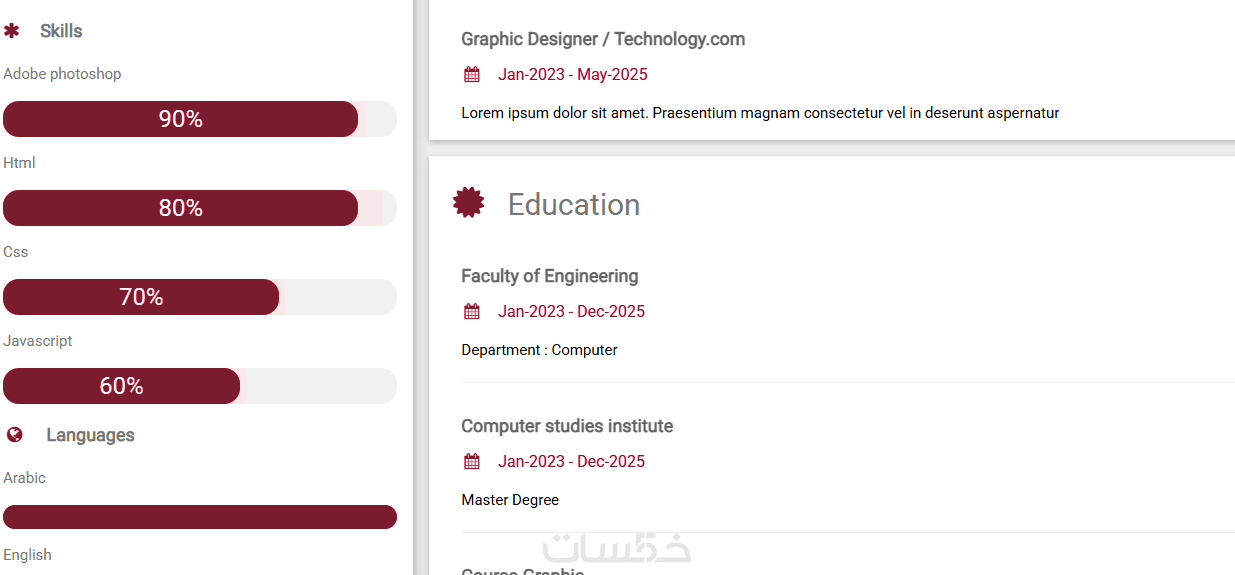Click the Education section heading
Viewport: 1235px width, 575px height.
(573, 205)
